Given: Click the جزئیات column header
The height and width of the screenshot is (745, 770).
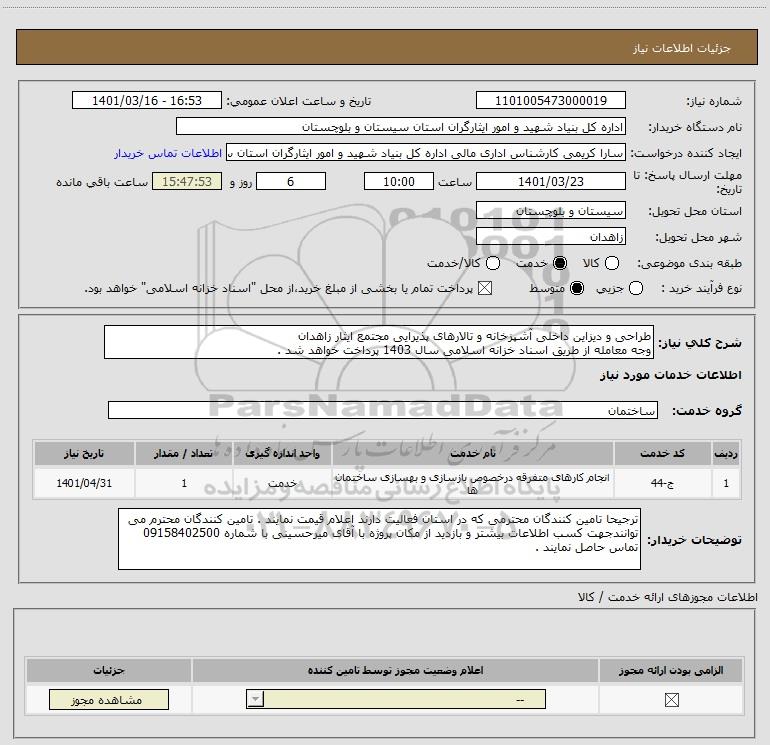Looking at the screenshot, I should [x=109, y=670].
